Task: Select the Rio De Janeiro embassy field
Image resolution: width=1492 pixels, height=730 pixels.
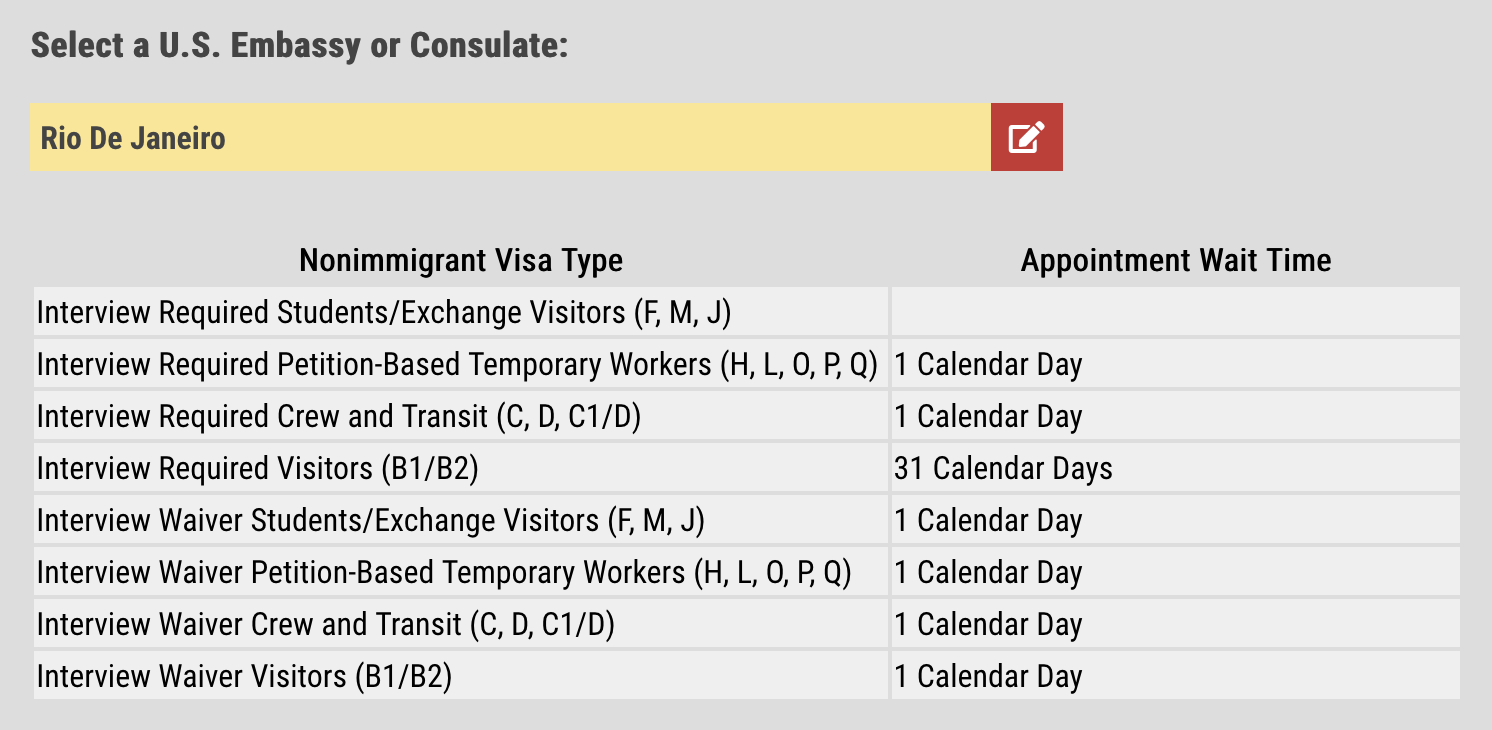Action: click(x=510, y=137)
